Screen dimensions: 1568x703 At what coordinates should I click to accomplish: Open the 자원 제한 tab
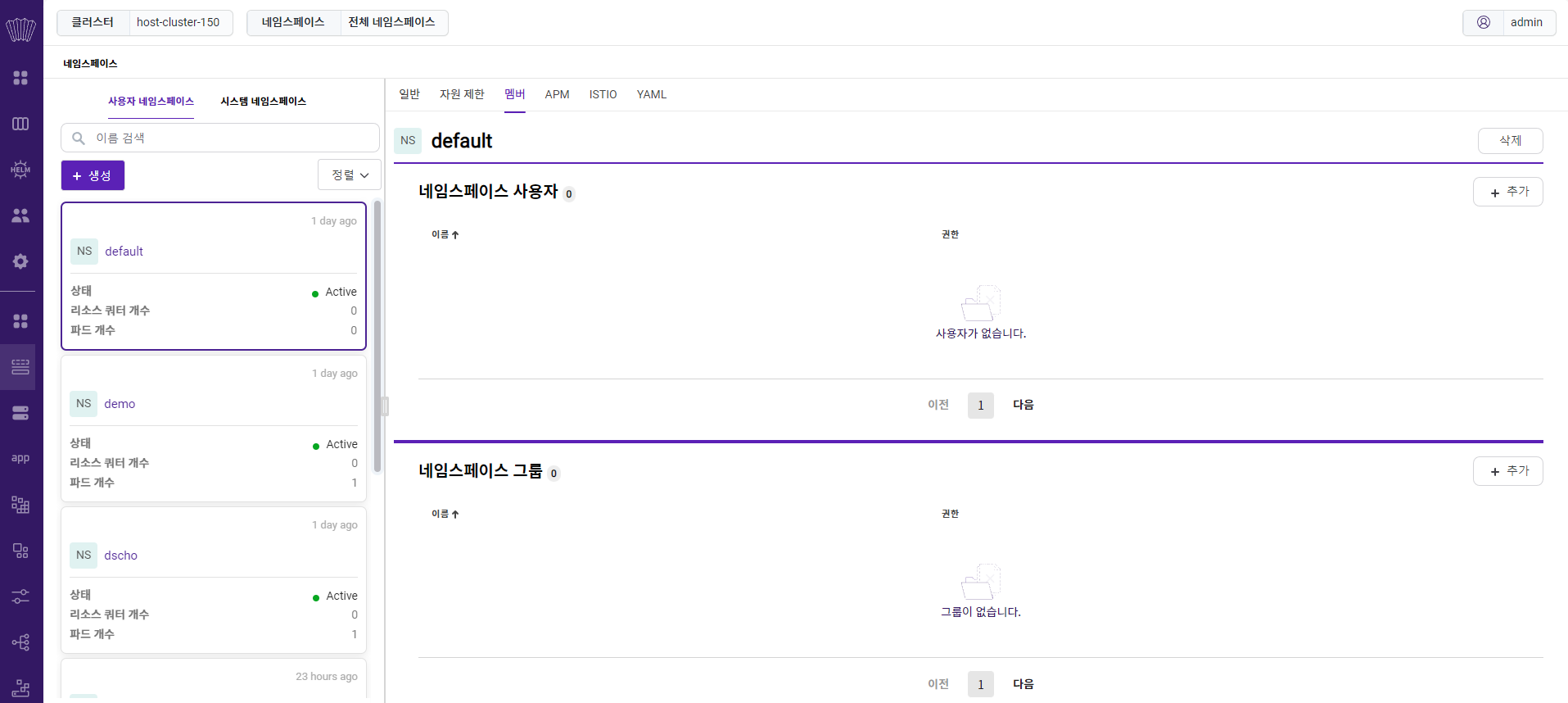click(x=462, y=94)
